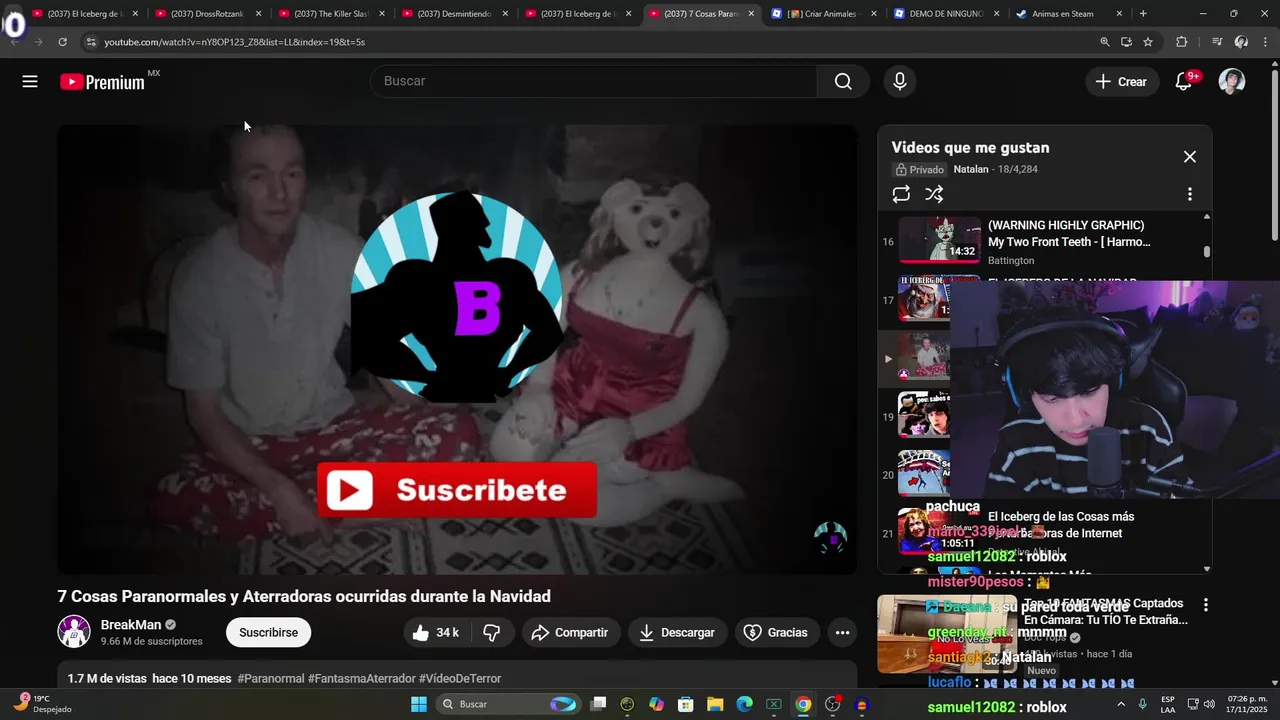Open playlist three-dot options menu

pyautogui.click(x=1189, y=194)
